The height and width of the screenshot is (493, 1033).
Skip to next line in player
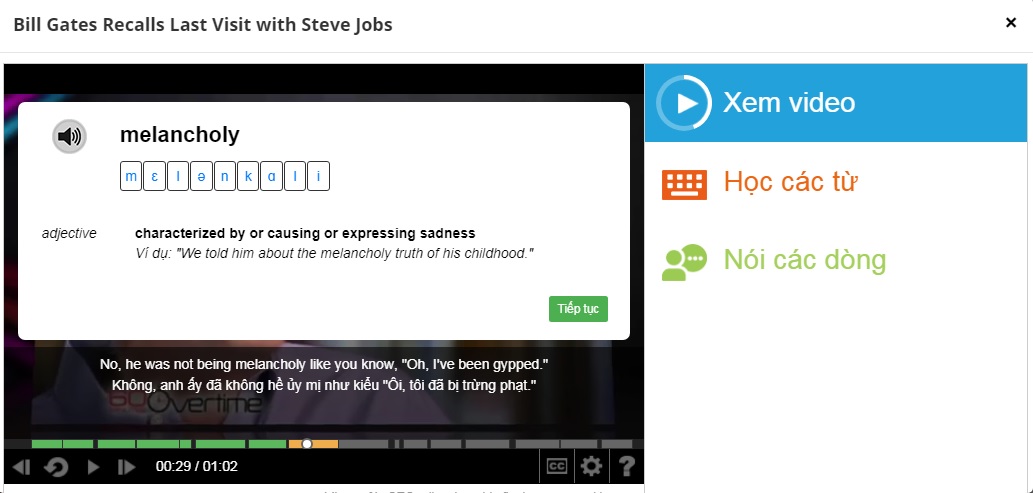point(126,467)
